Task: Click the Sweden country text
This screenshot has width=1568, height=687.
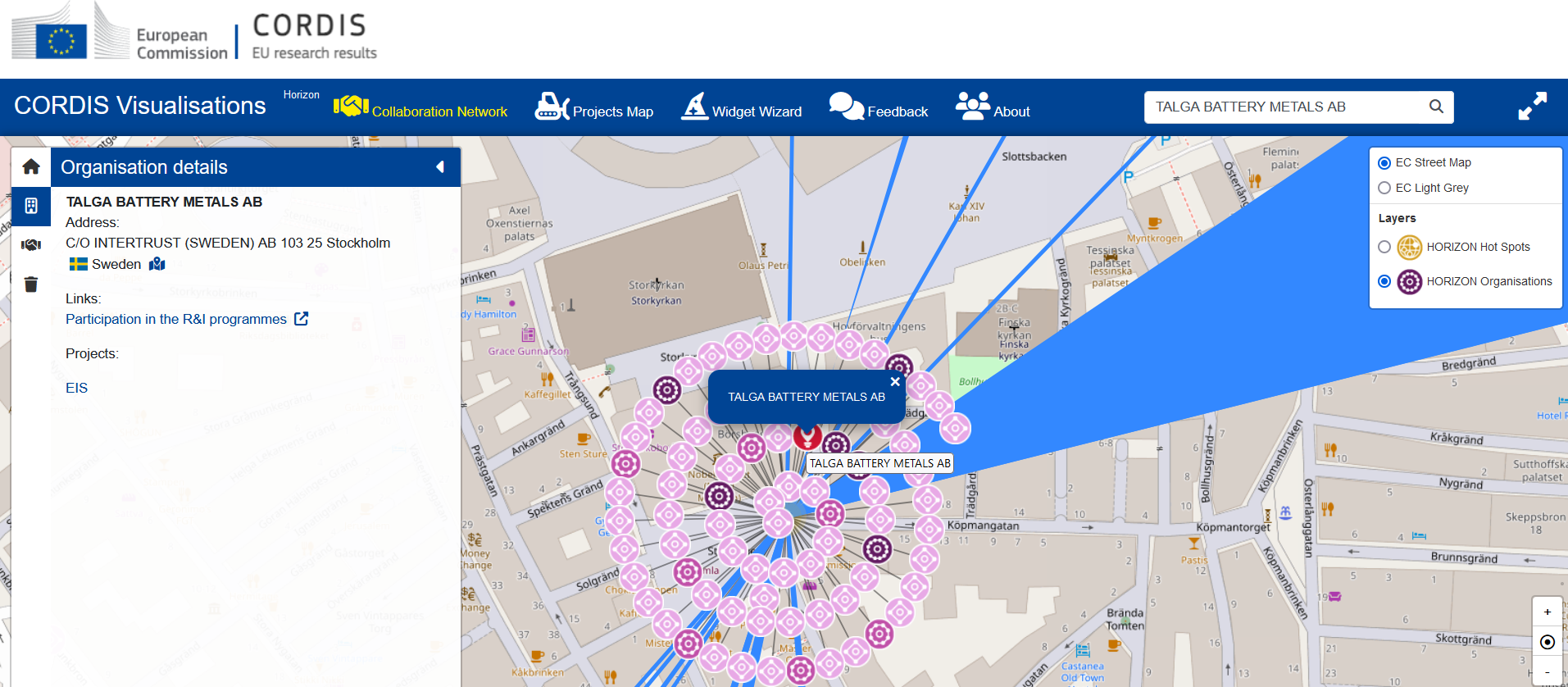Action: [116, 264]
